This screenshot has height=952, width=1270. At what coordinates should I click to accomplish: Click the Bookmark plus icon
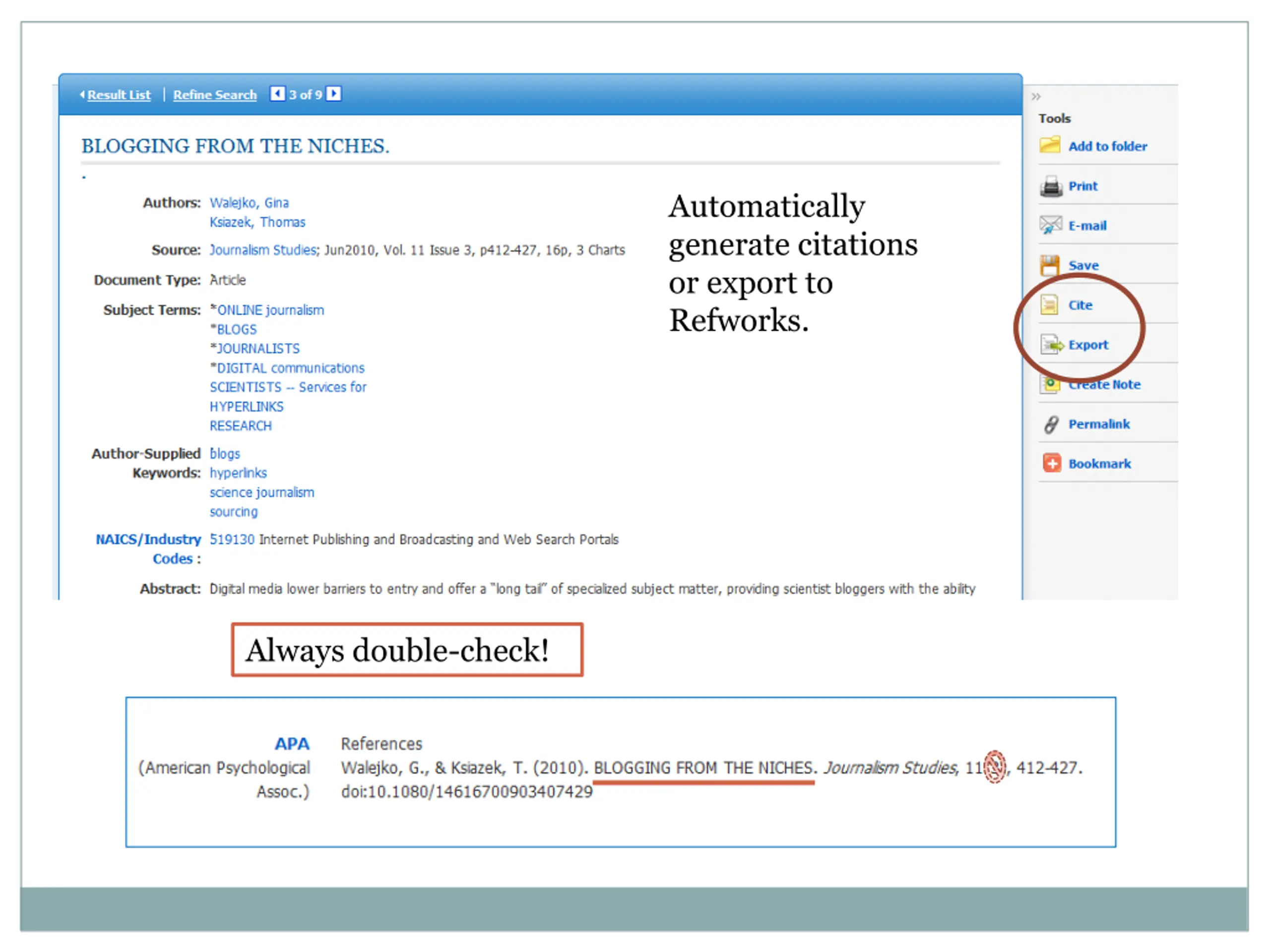pos(1051,463)
